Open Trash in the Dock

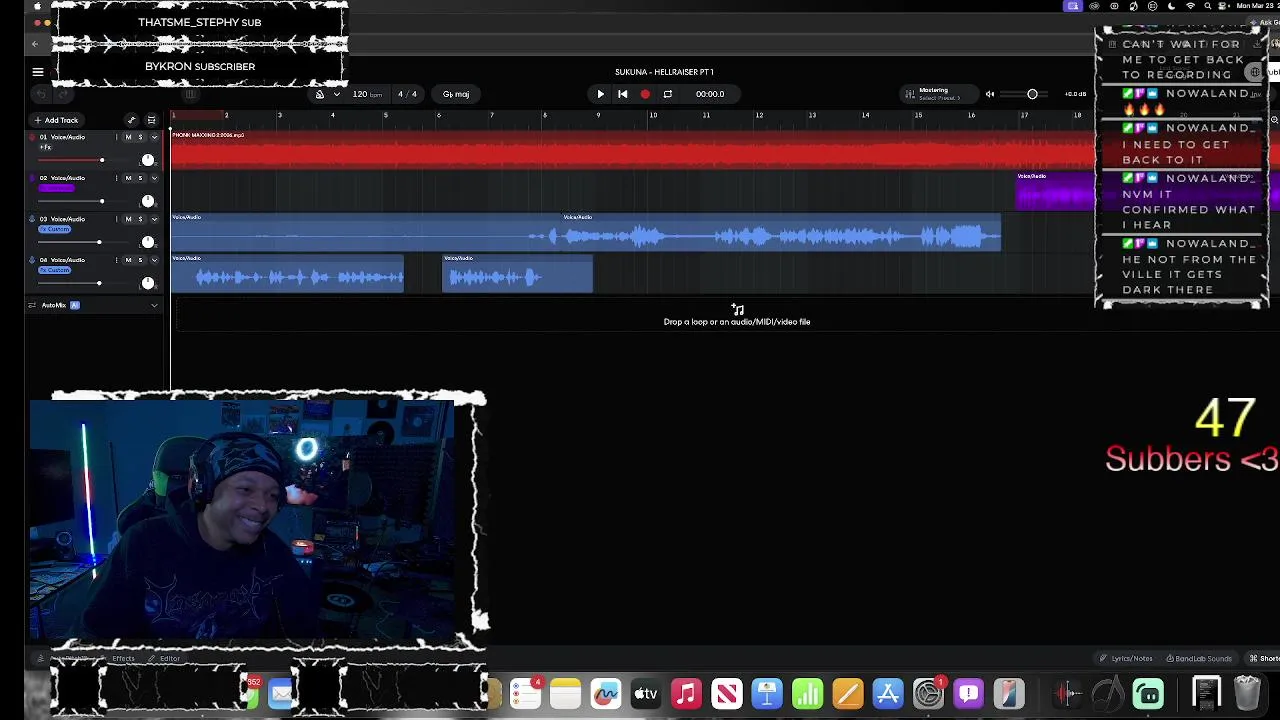(x=1247, y=693)
